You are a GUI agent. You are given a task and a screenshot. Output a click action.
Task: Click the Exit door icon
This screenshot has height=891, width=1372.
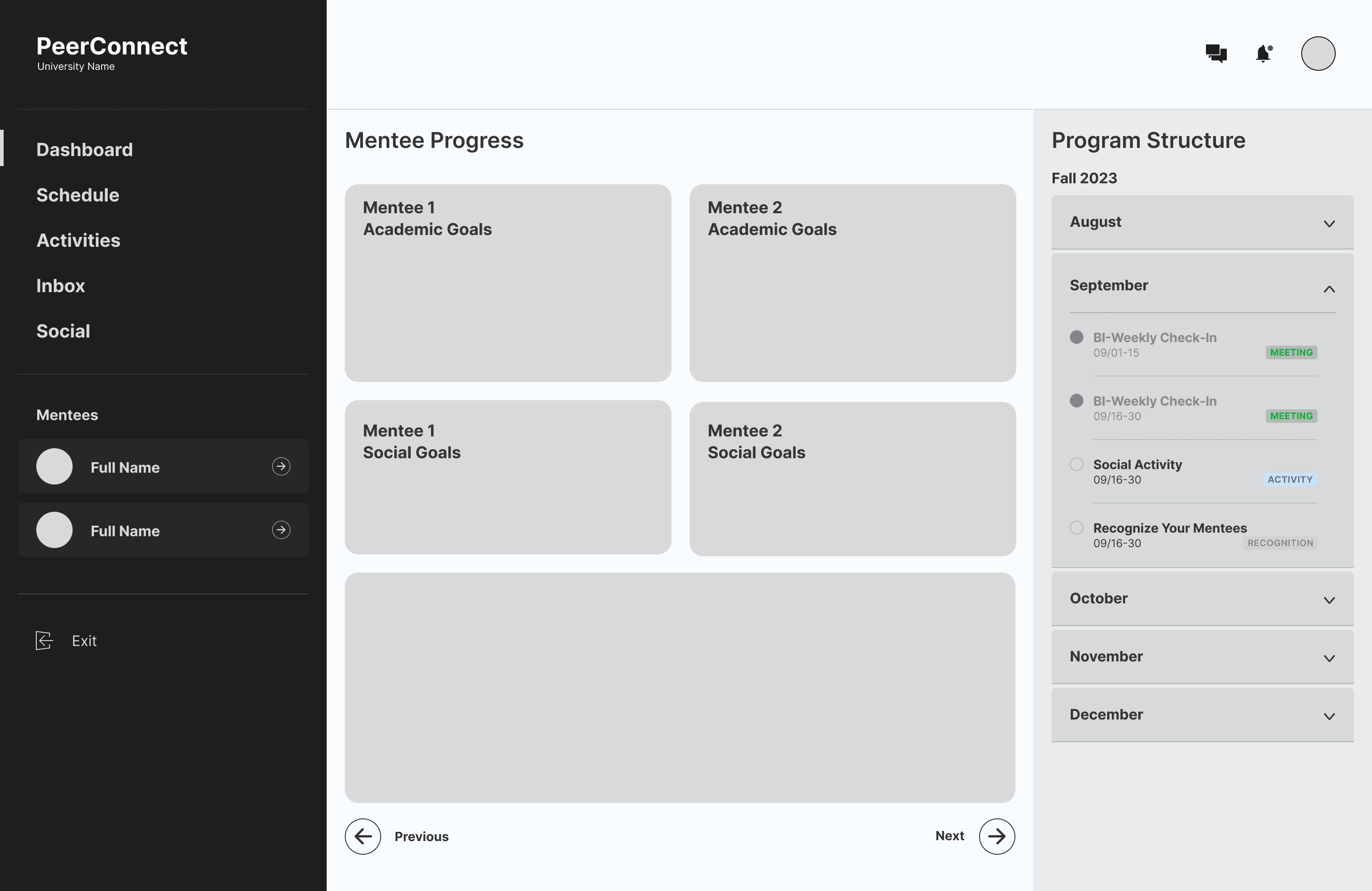pyautogui.click(x=44, y=640)
